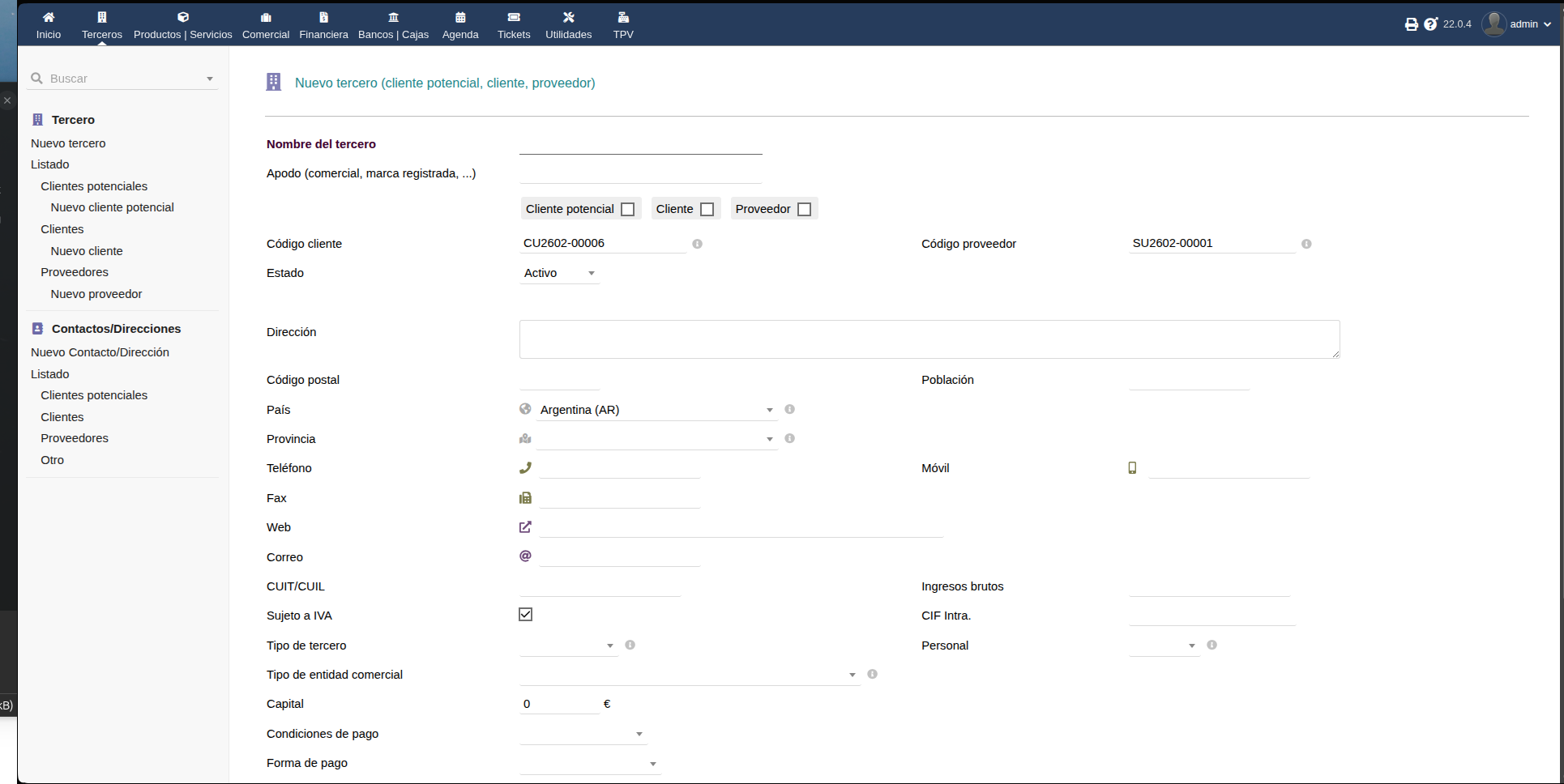Click the Fax machine icon

525,498
